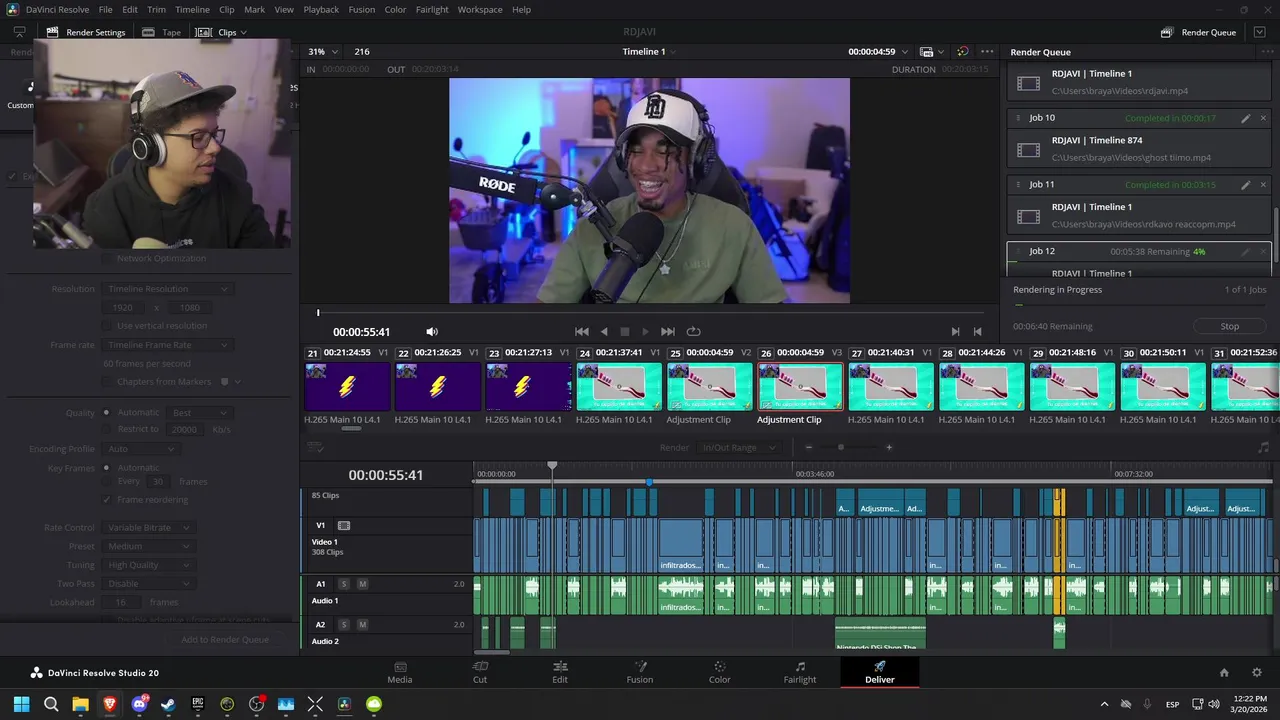The image size is (1280, 720).
Task: Mute the Audio 1 track
Action: [362, 584]
